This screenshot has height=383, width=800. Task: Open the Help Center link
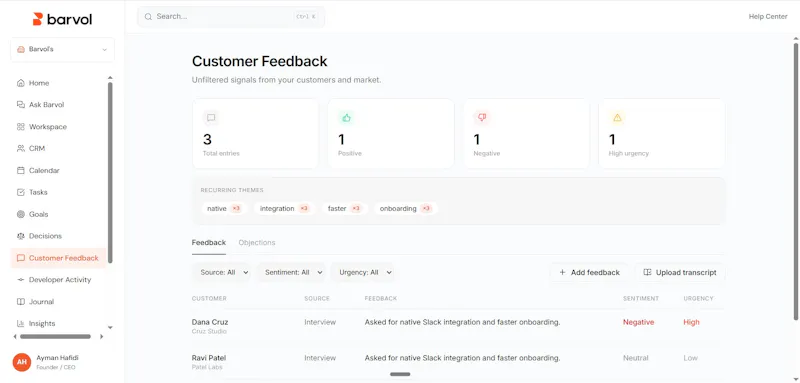click(768, 17)
